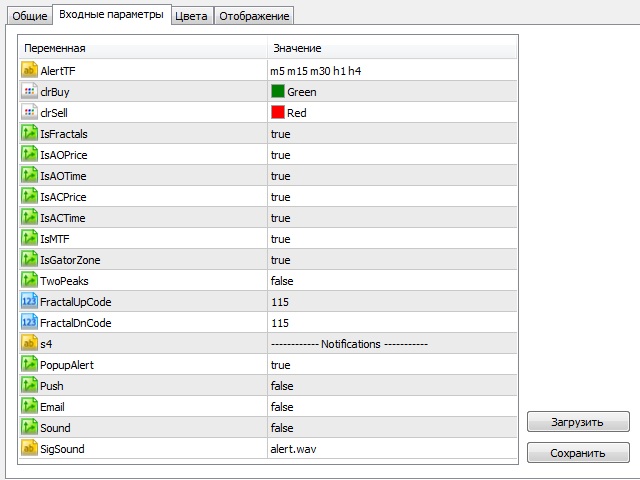Click the color-type icon beside clrSell

(29, 112)
